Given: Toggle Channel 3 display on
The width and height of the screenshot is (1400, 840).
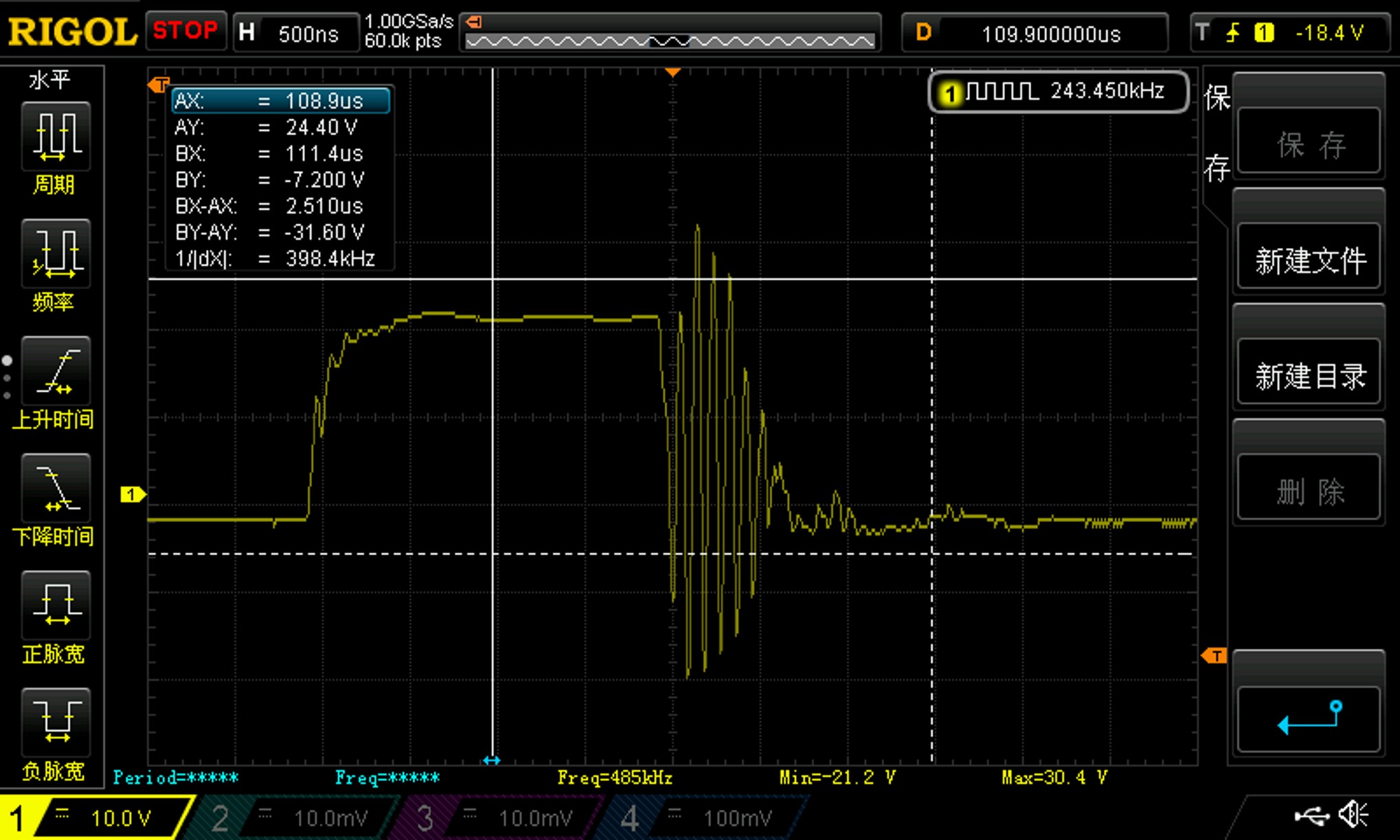Looking at the screenshot, I should pyautogui.click(x=426, y=817).
